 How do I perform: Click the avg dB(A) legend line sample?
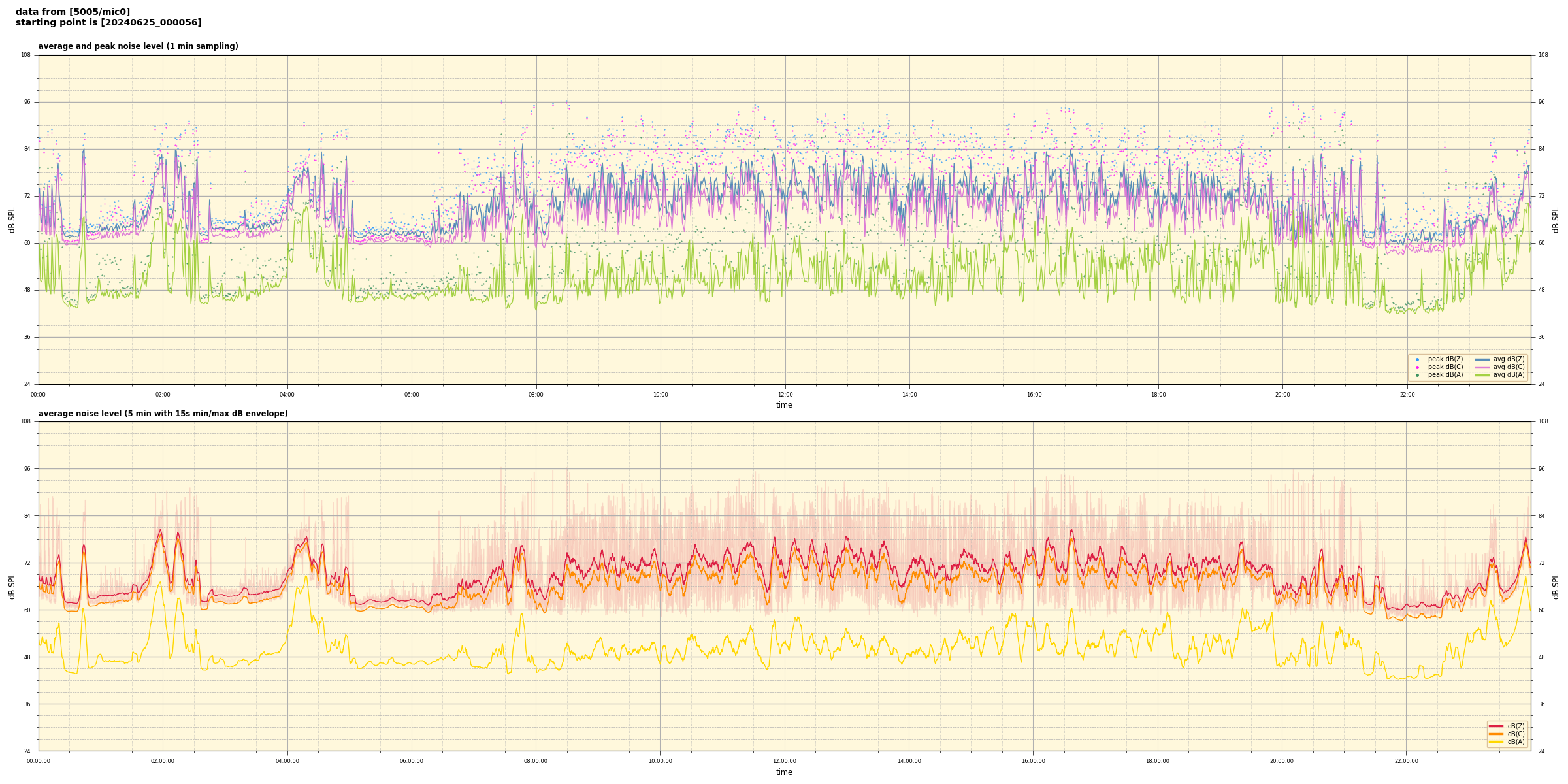point(1482,375)
